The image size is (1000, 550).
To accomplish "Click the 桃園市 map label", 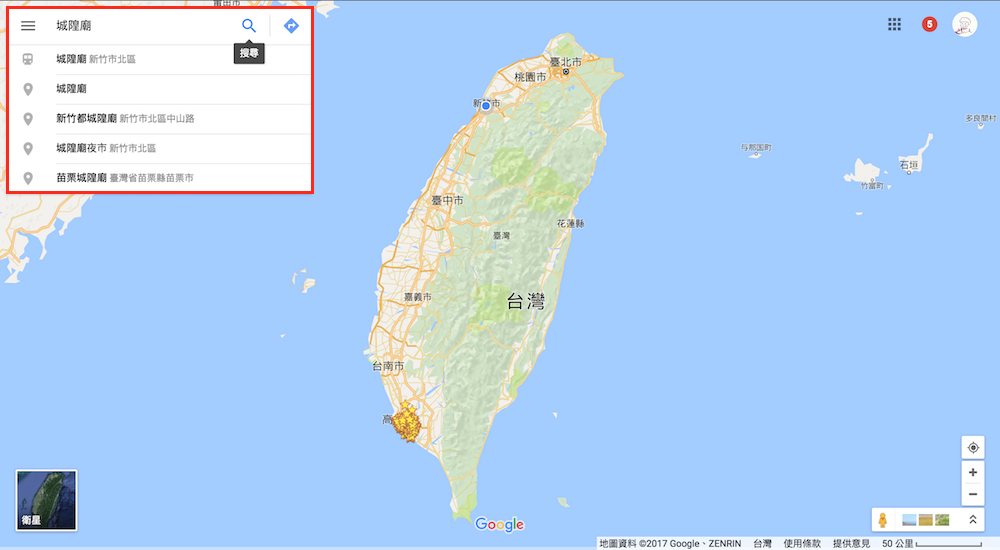I will [531, 77].
